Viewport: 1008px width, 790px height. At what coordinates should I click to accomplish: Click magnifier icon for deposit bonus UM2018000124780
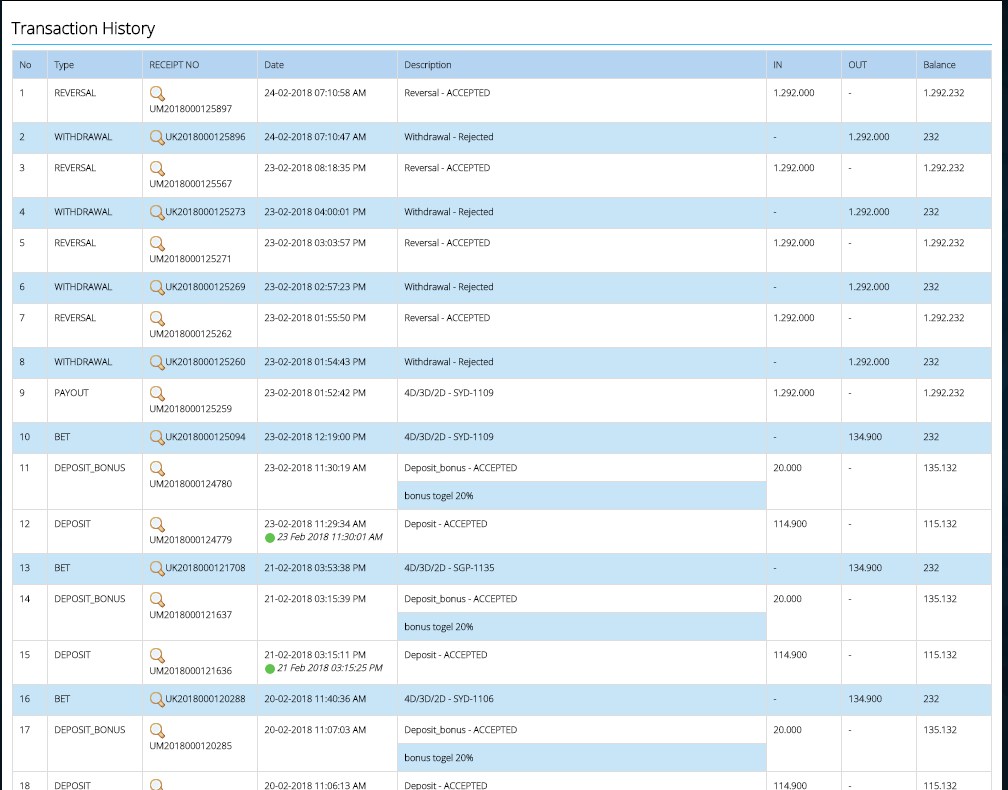coord(157,468)
